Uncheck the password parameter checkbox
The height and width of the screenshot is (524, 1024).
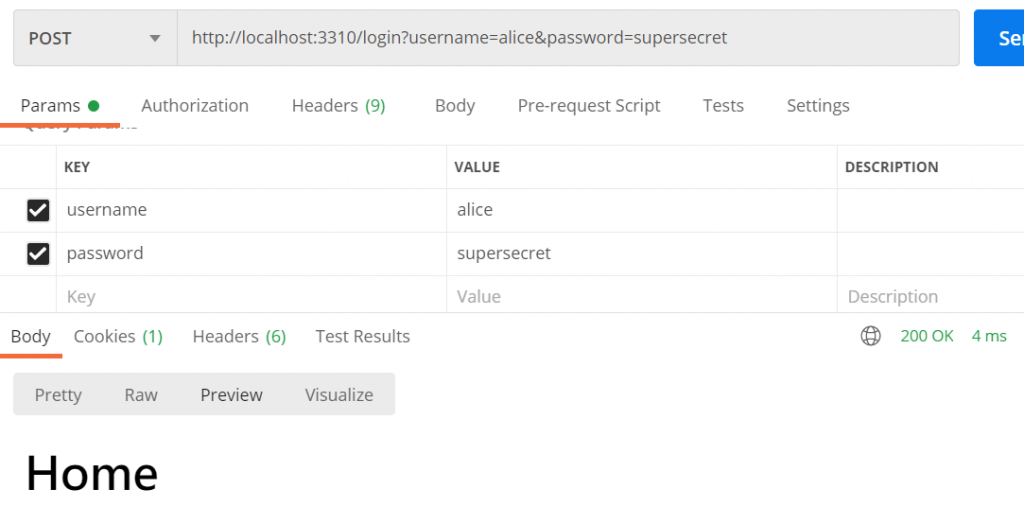point(38,254)
